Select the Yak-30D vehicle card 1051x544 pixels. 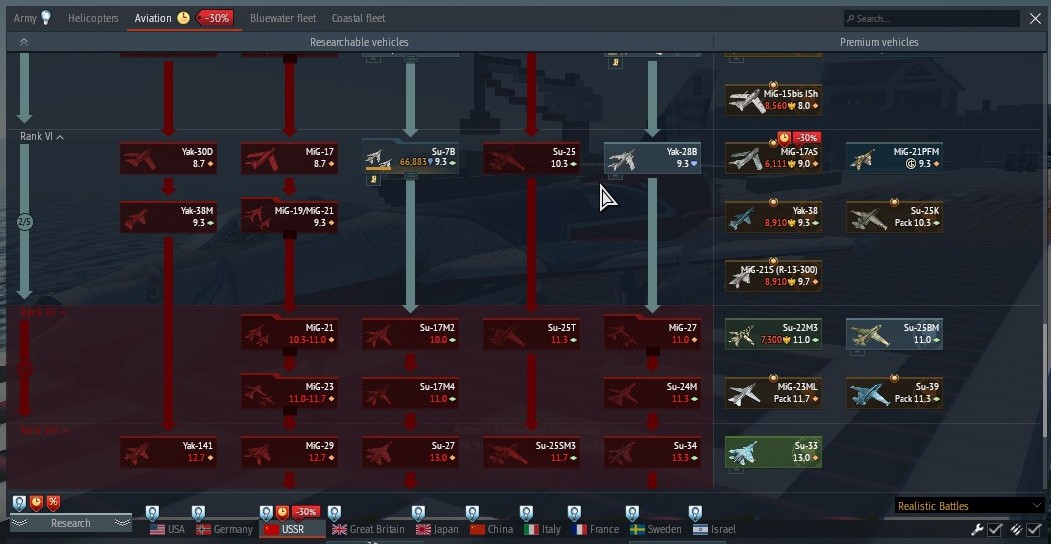[168, 158]
